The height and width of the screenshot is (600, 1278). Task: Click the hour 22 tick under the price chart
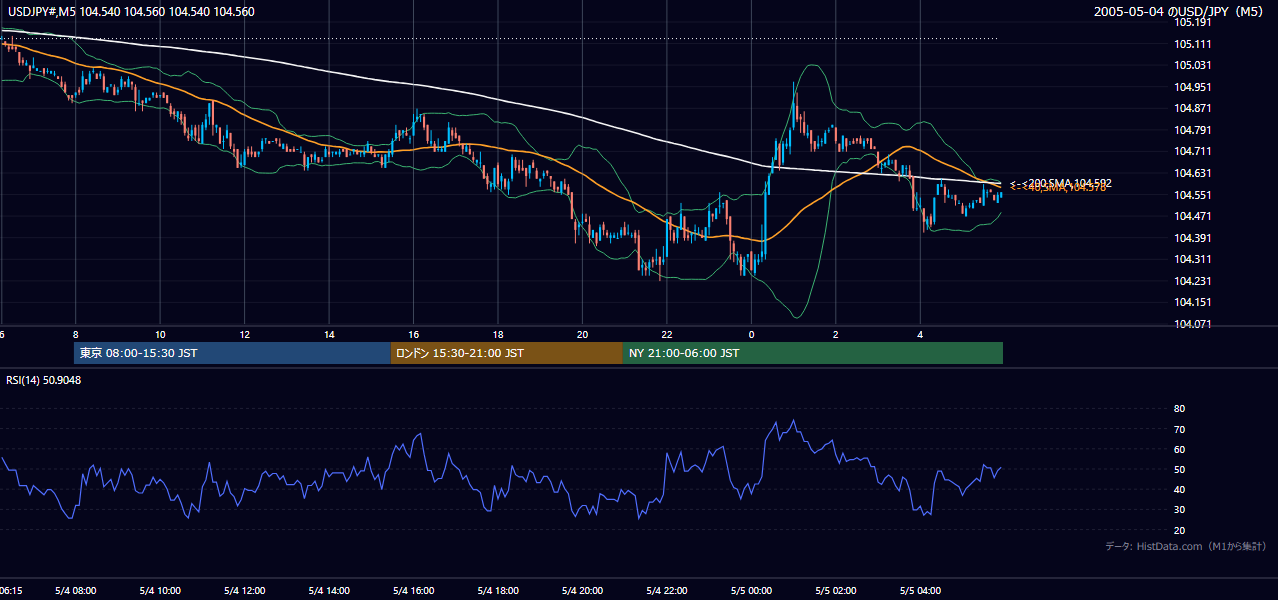click(667, 334)
